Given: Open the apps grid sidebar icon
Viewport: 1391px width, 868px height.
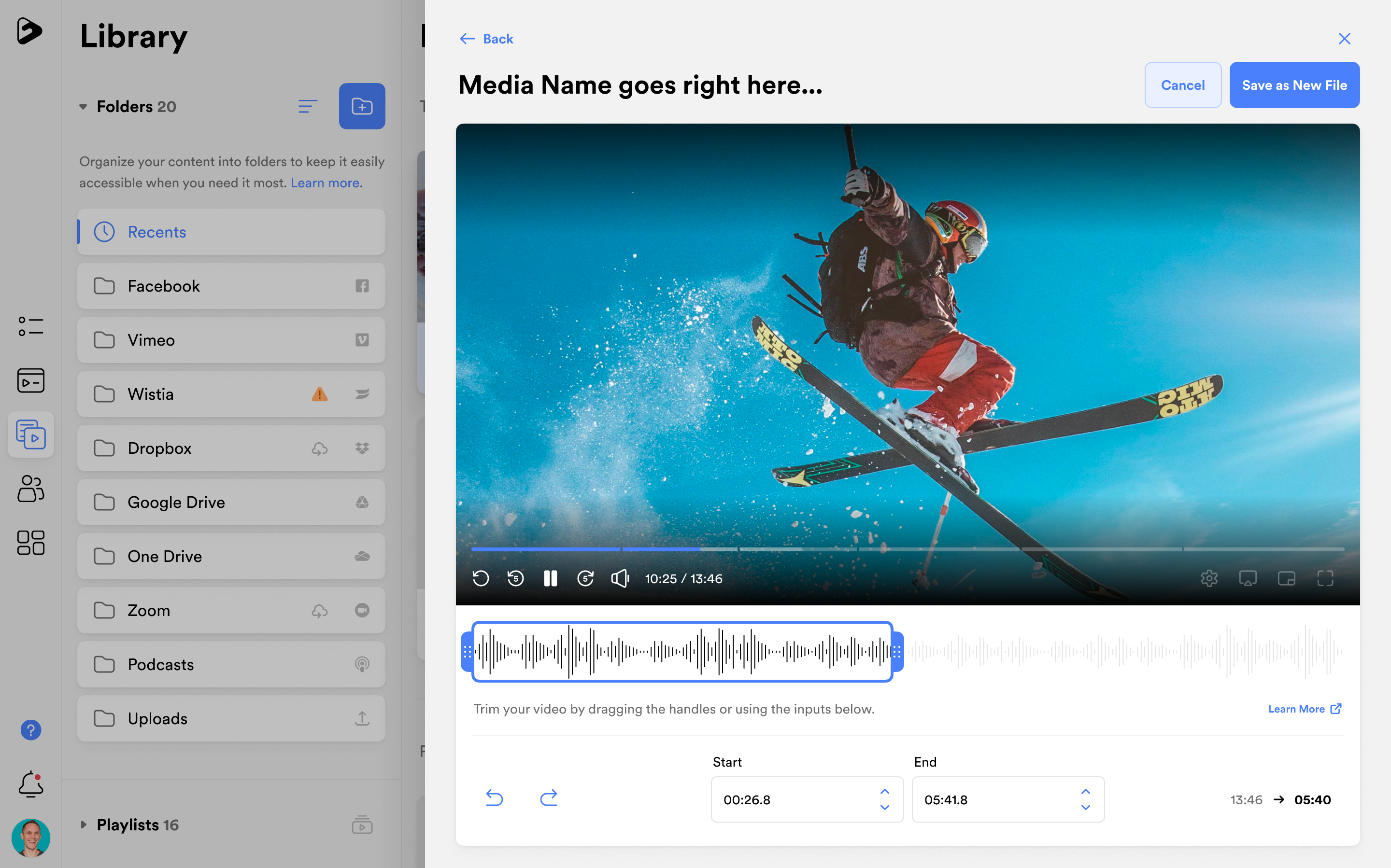Looking at the screenshot, I should point(30,543).
